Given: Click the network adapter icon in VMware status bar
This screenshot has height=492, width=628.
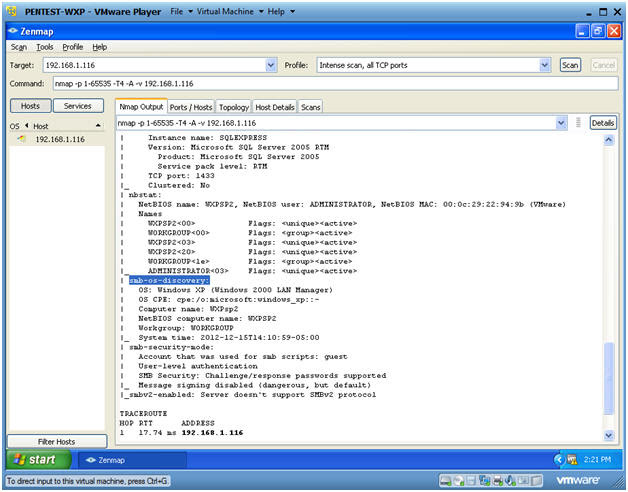Looking at the screenshot, I should 485,480.
